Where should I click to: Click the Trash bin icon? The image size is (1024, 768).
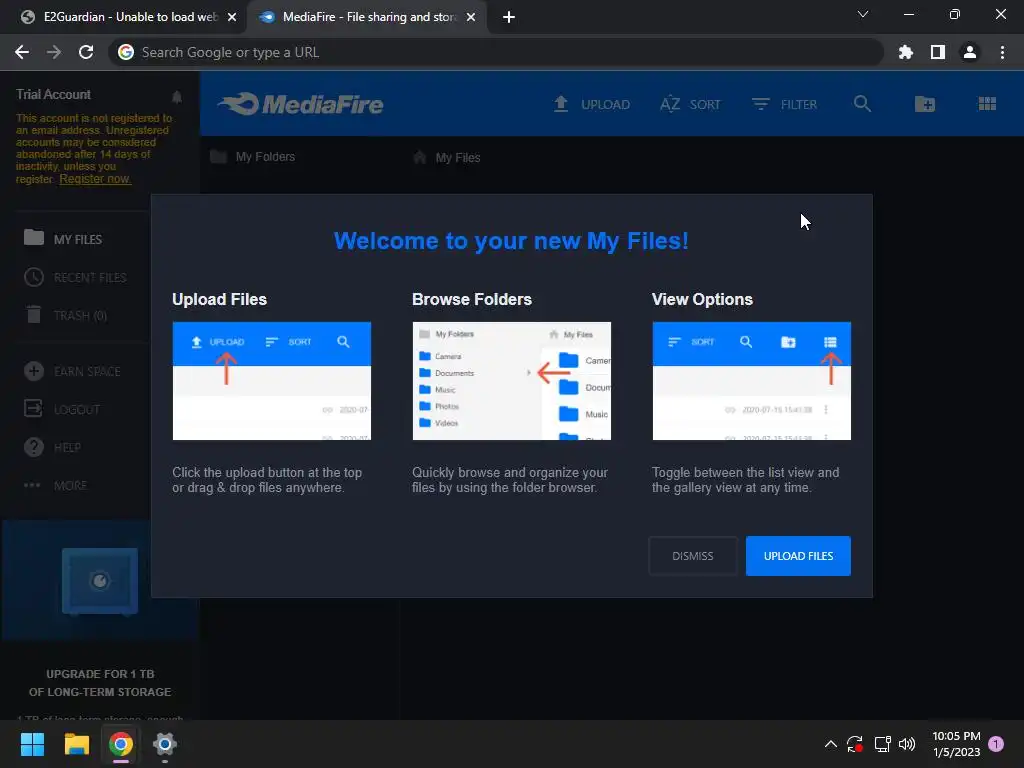click(34, 314)
